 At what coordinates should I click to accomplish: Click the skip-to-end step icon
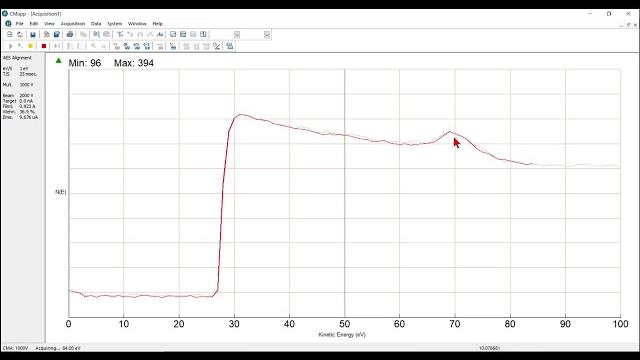57,46
